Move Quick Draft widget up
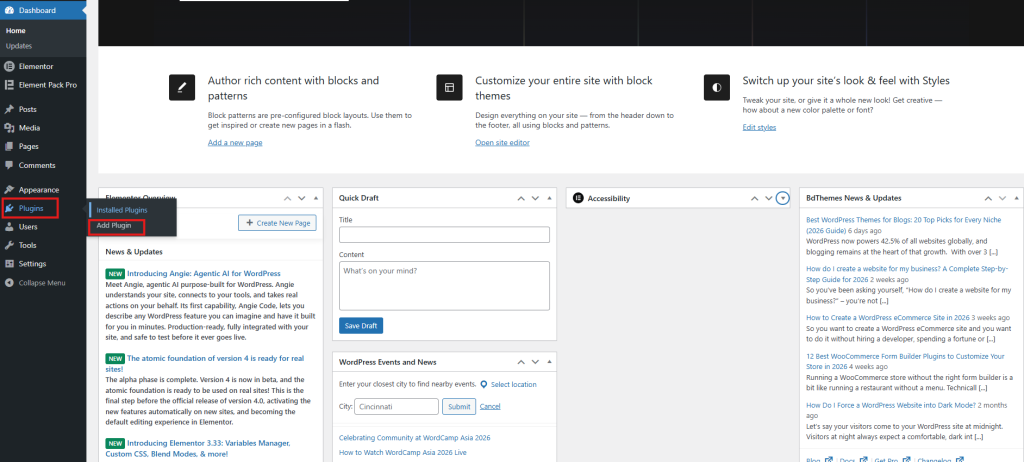The width and height of the screenshot is (1024, 462). point(521,198)
